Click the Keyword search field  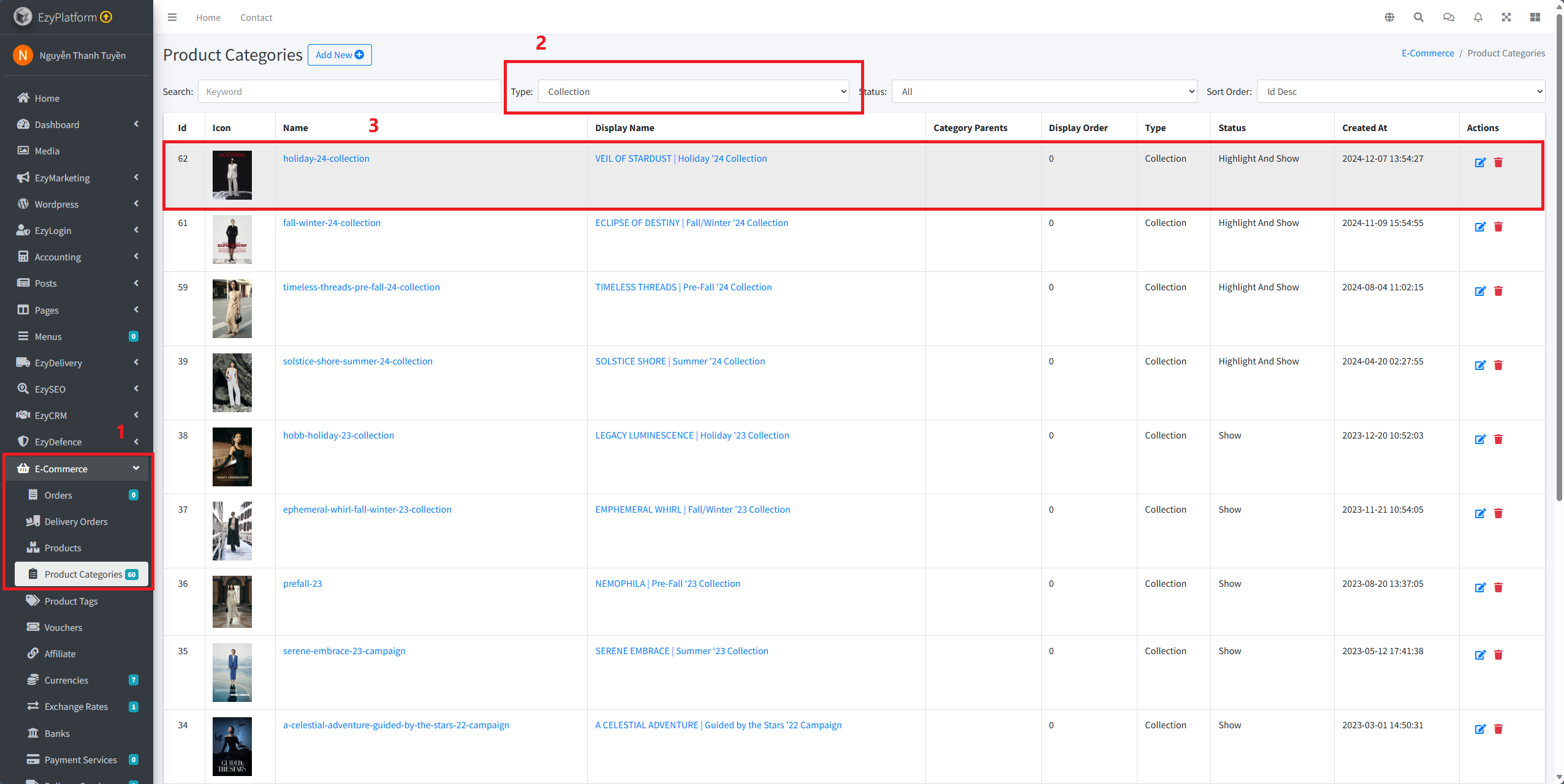click(x=349, y=92)
